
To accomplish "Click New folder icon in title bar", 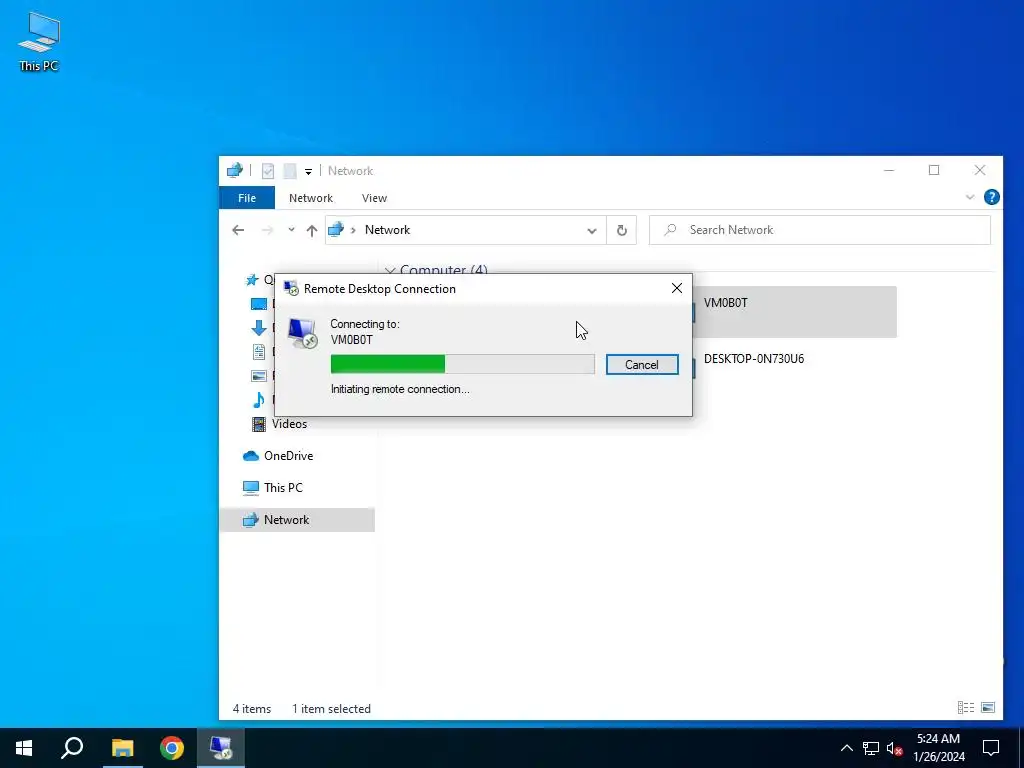I will coord(290,171).
